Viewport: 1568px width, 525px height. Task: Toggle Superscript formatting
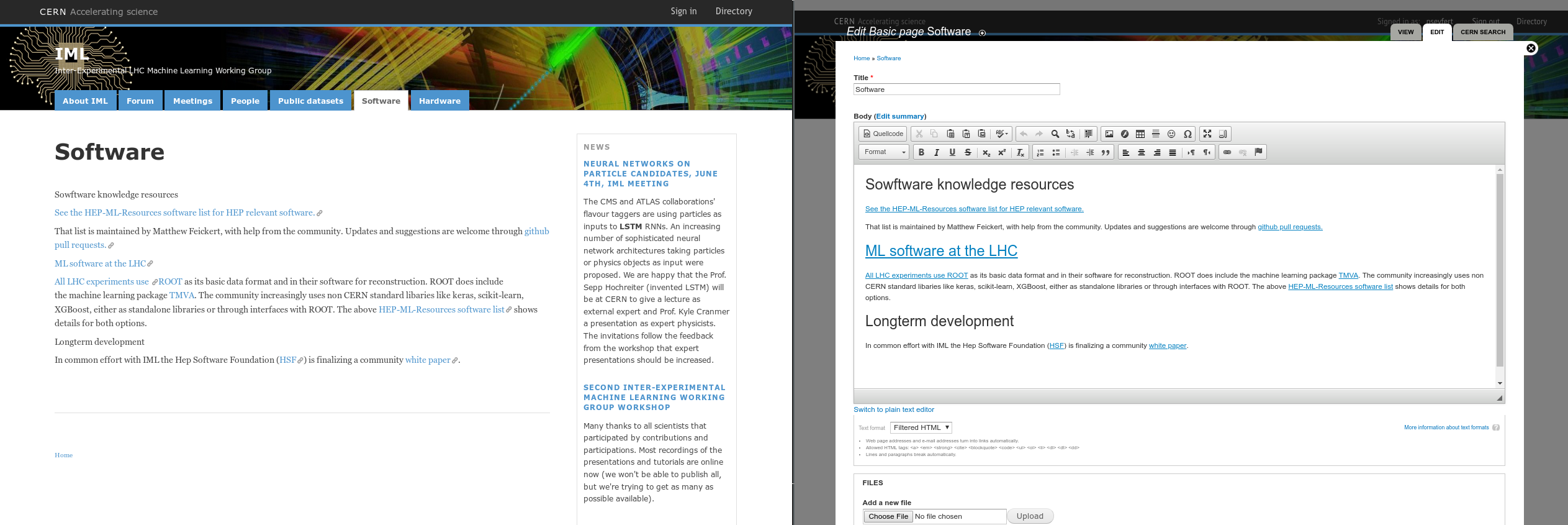click(x=1002, y=152)
